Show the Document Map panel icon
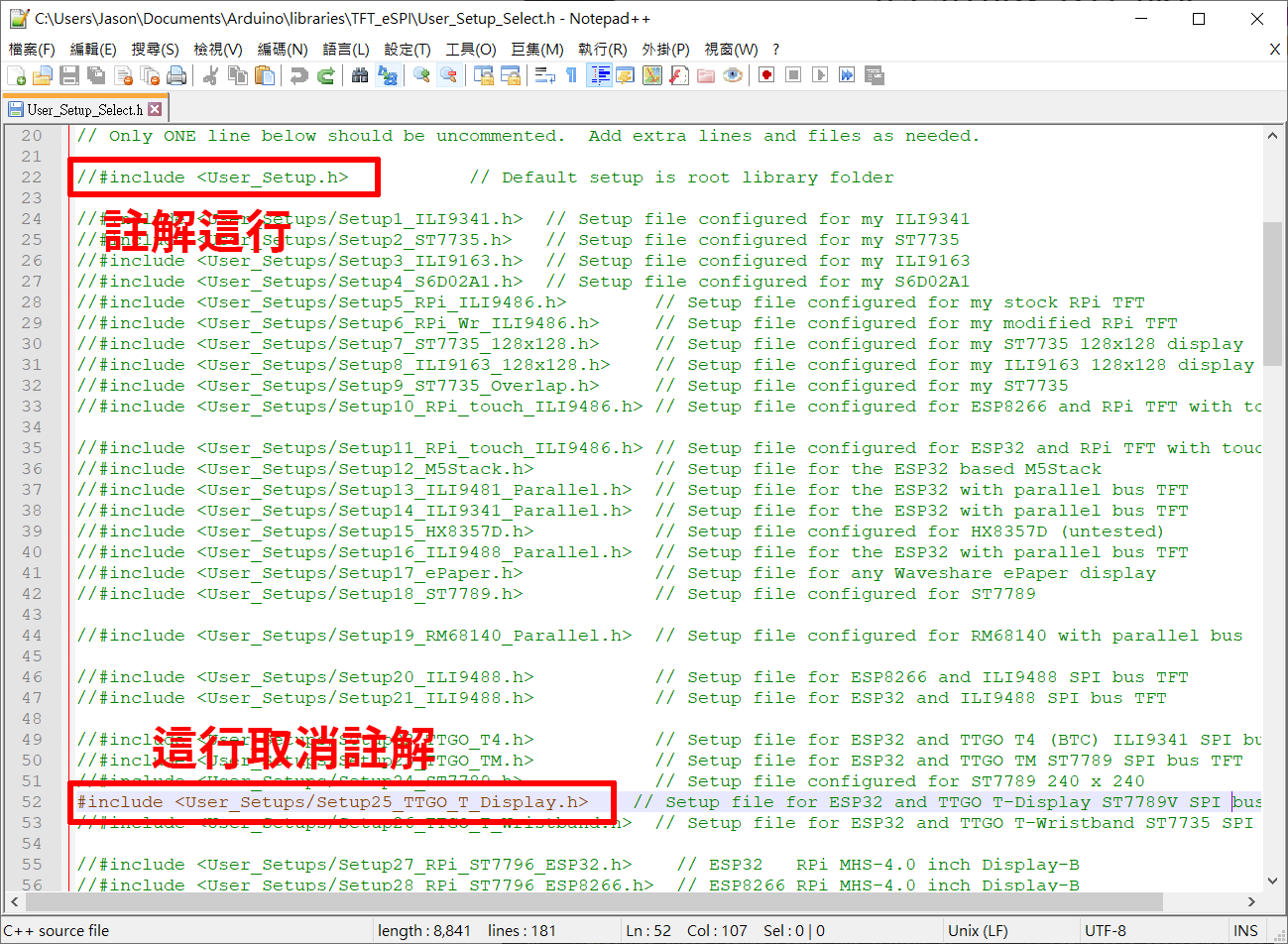This screenshot has width=1288, height=944. coord(652,75)
